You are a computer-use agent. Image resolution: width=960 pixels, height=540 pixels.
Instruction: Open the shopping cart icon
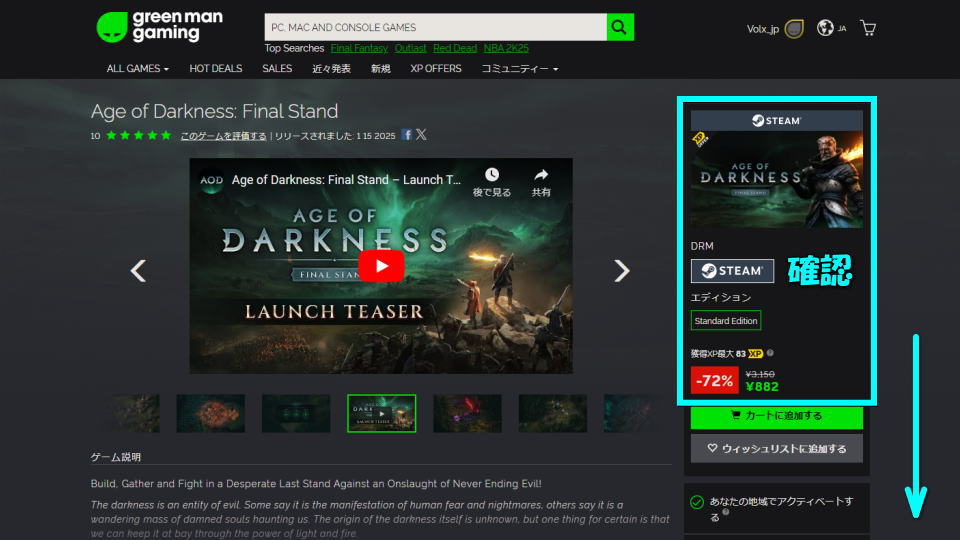click(x=868, y=28)
